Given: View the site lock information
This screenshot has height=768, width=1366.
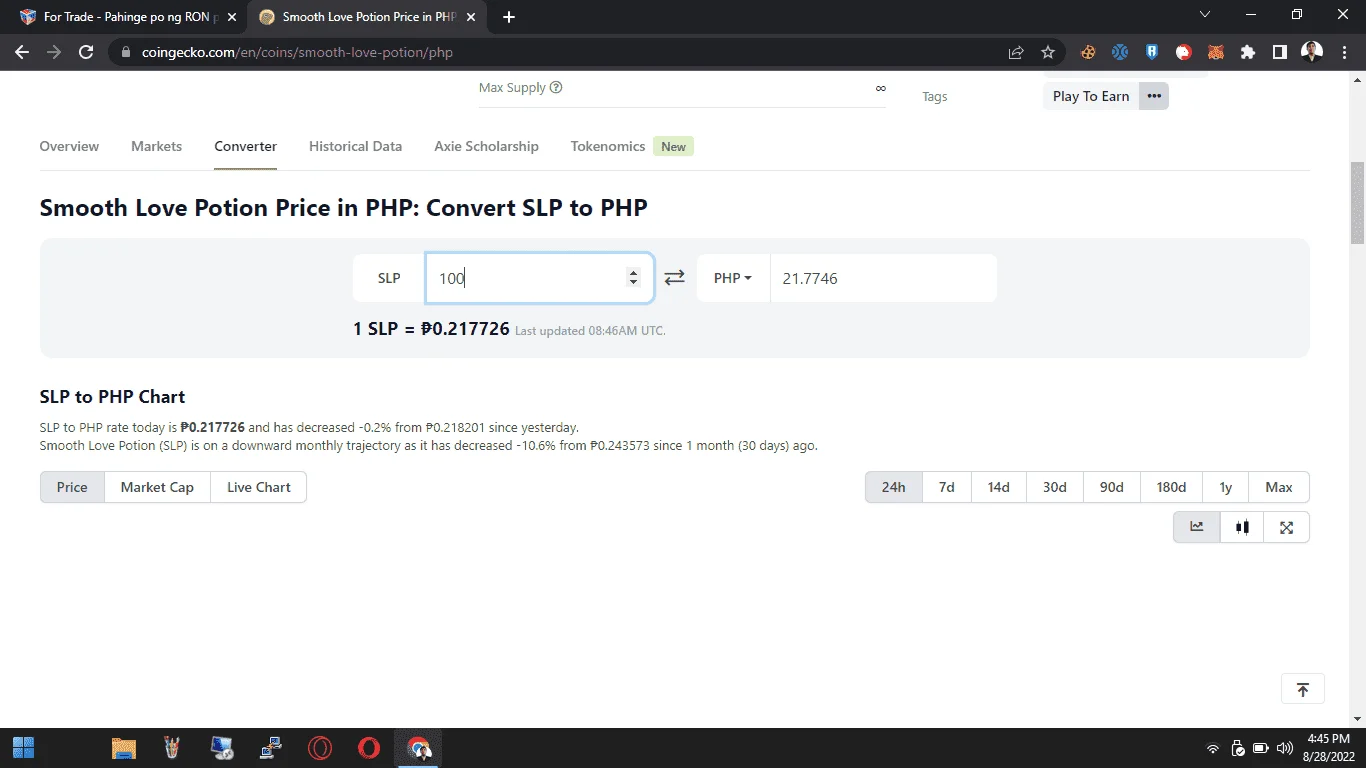Looking at the screenshot, I should (x=126, y=52).
